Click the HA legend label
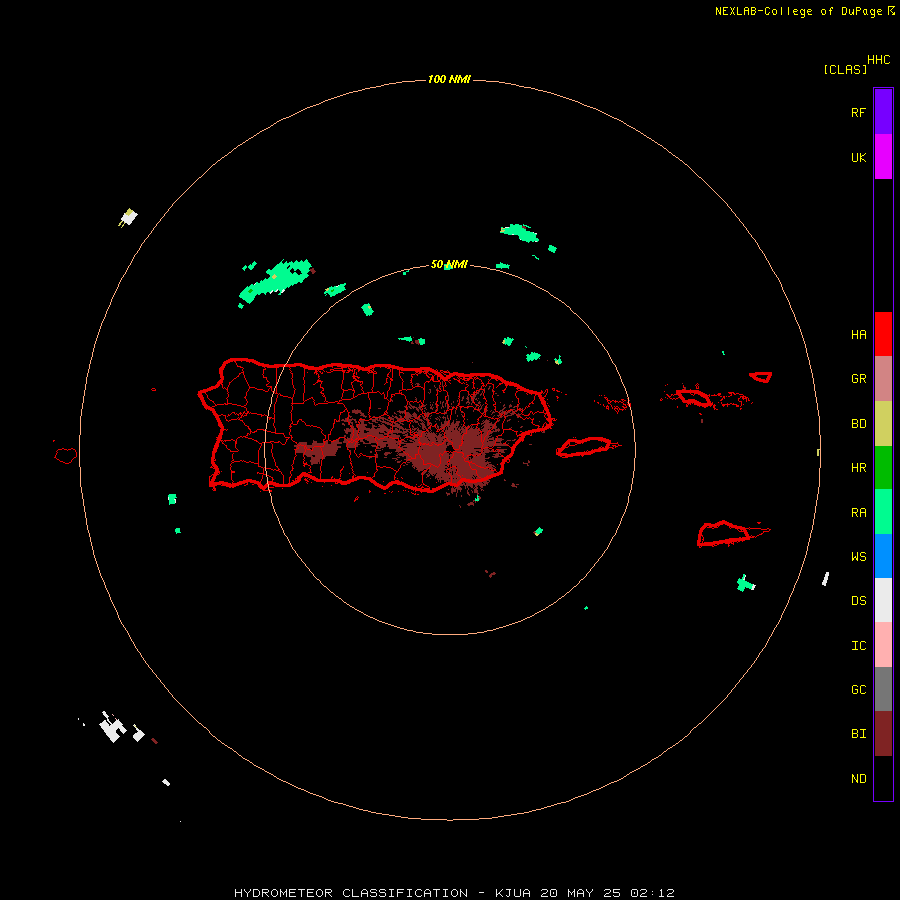This screenshot has height=900, width=900. [x=858, y=335]
